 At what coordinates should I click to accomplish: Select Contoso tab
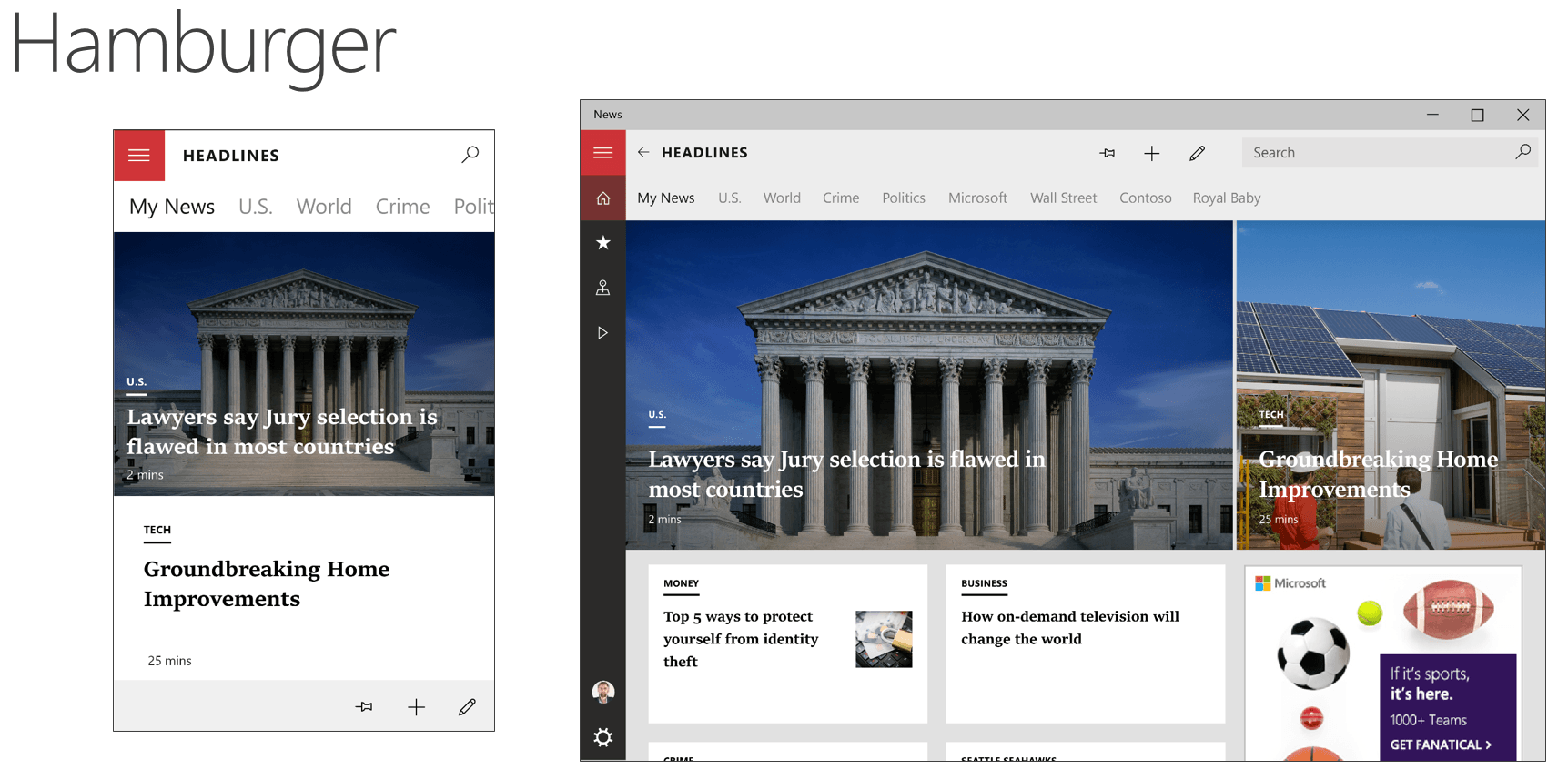click(1146, 198)
